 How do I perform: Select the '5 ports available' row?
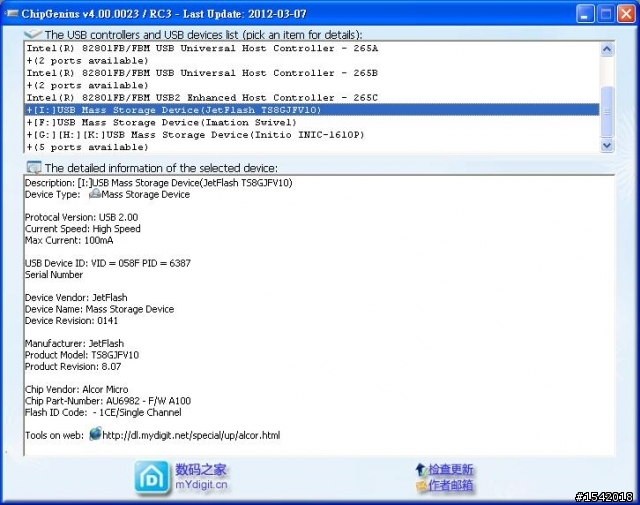coord(312,147)
